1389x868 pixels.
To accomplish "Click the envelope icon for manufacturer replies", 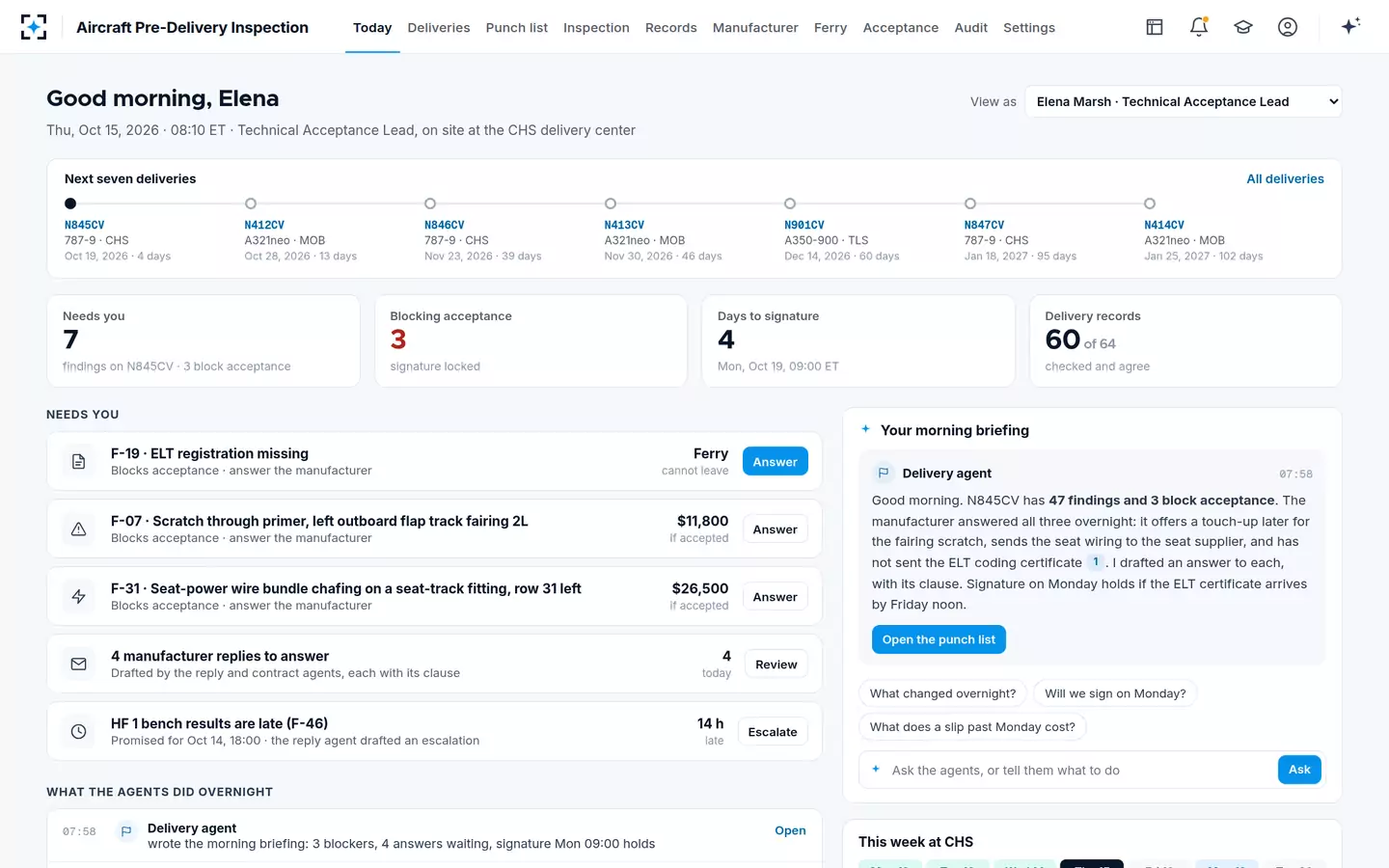I will [79, 664].
